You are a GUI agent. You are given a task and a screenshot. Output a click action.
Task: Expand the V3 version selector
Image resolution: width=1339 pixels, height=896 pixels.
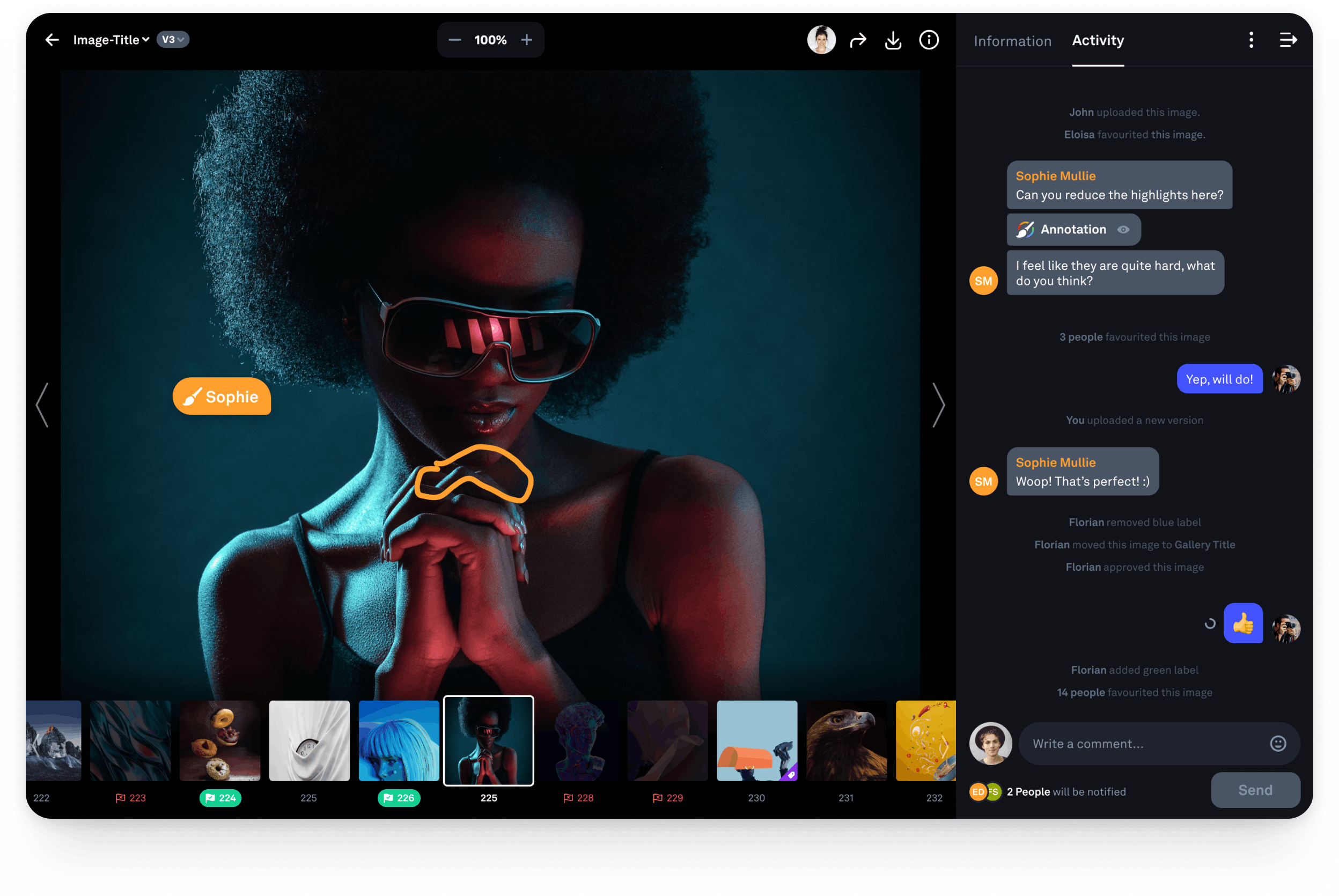tap(170, 39)
